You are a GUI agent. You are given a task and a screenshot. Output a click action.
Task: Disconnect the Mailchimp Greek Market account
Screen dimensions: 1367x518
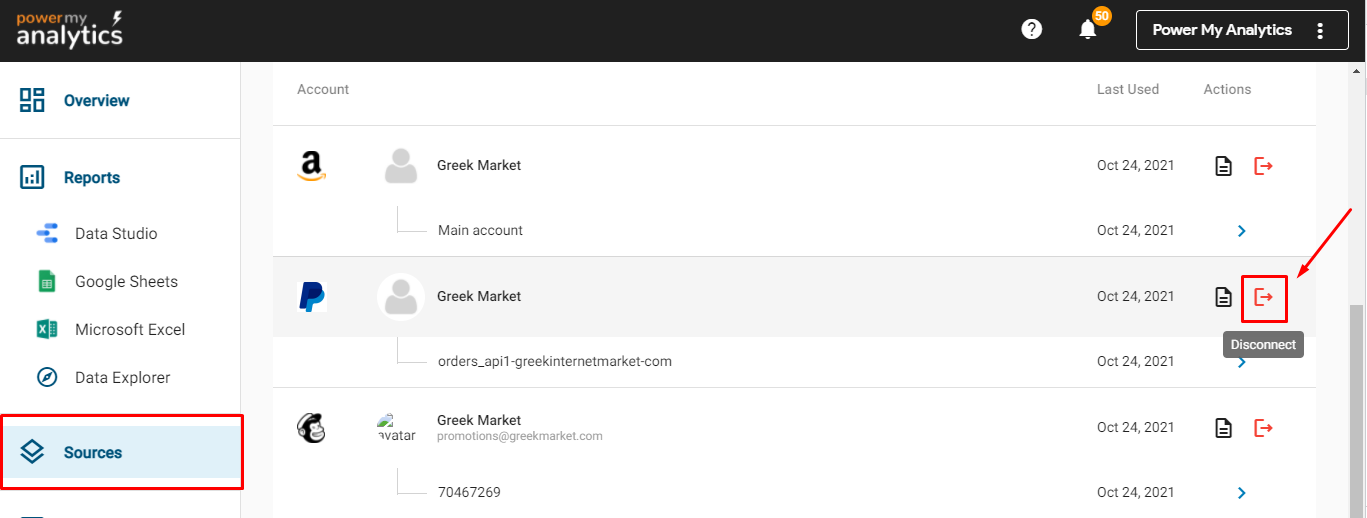click(x=1264, y=428)
